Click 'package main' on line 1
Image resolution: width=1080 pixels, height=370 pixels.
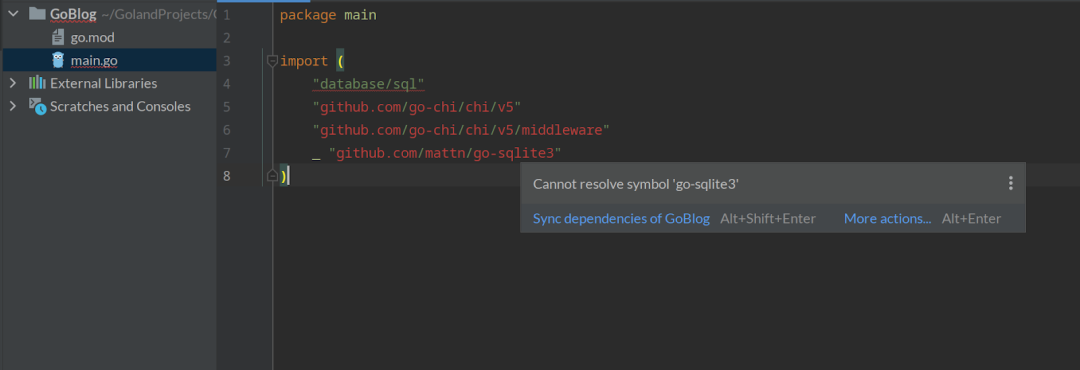click(x=329, y=14)
